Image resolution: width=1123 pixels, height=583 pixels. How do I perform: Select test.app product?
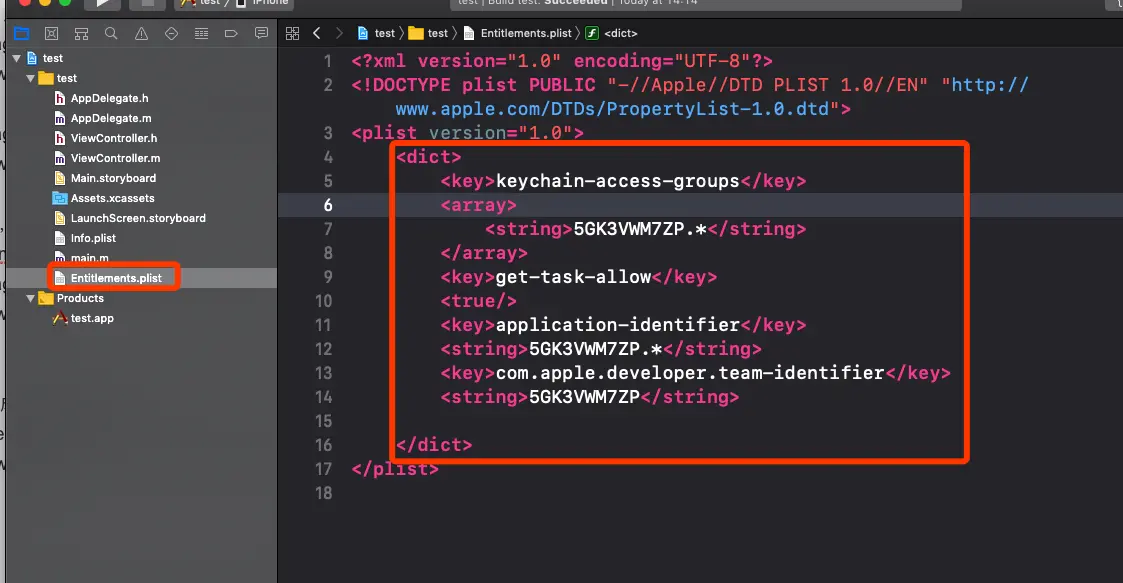click(x=92, y=318)
